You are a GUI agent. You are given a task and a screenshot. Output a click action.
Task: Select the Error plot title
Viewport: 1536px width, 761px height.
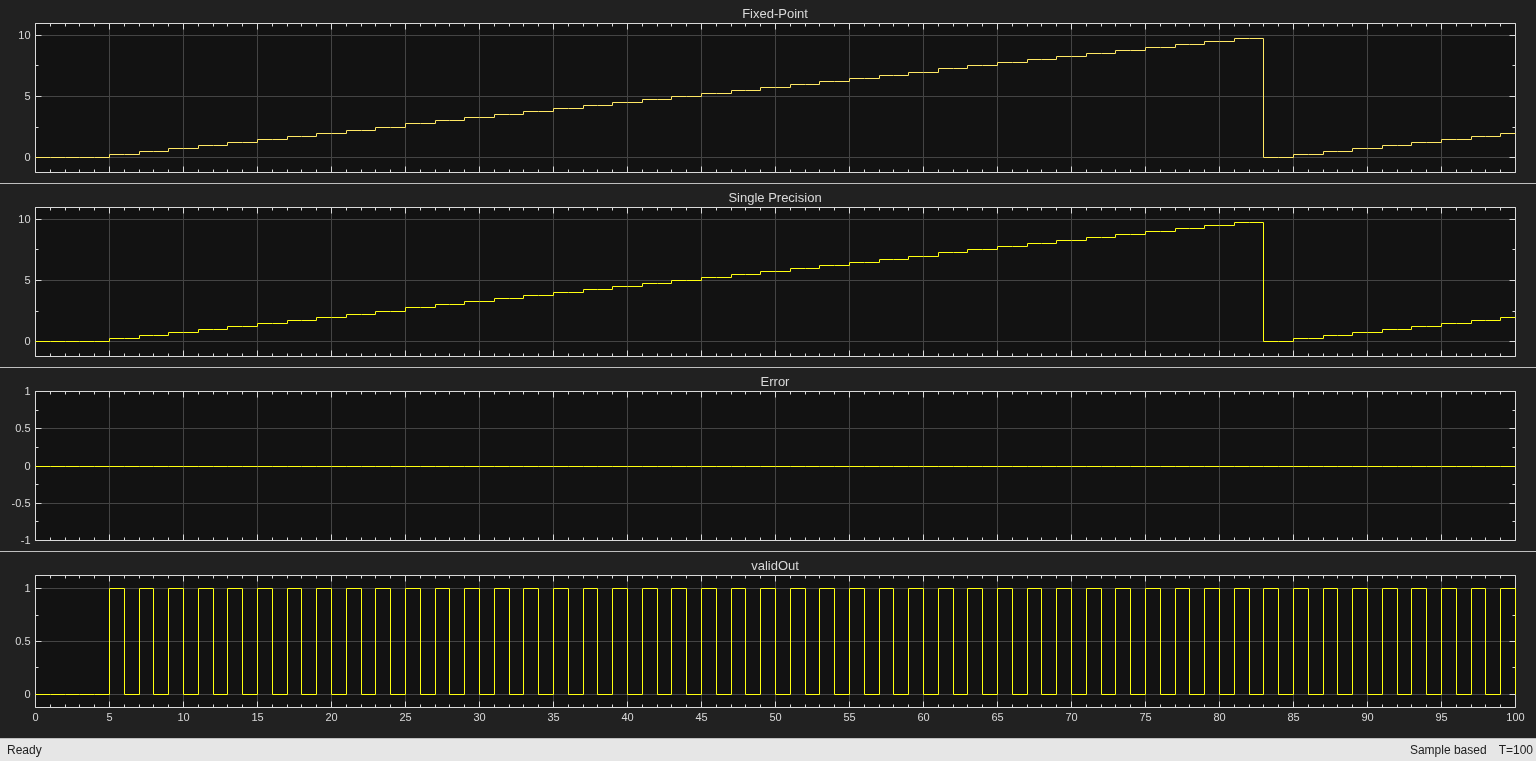pyautogui.click(x=775, y=382)
